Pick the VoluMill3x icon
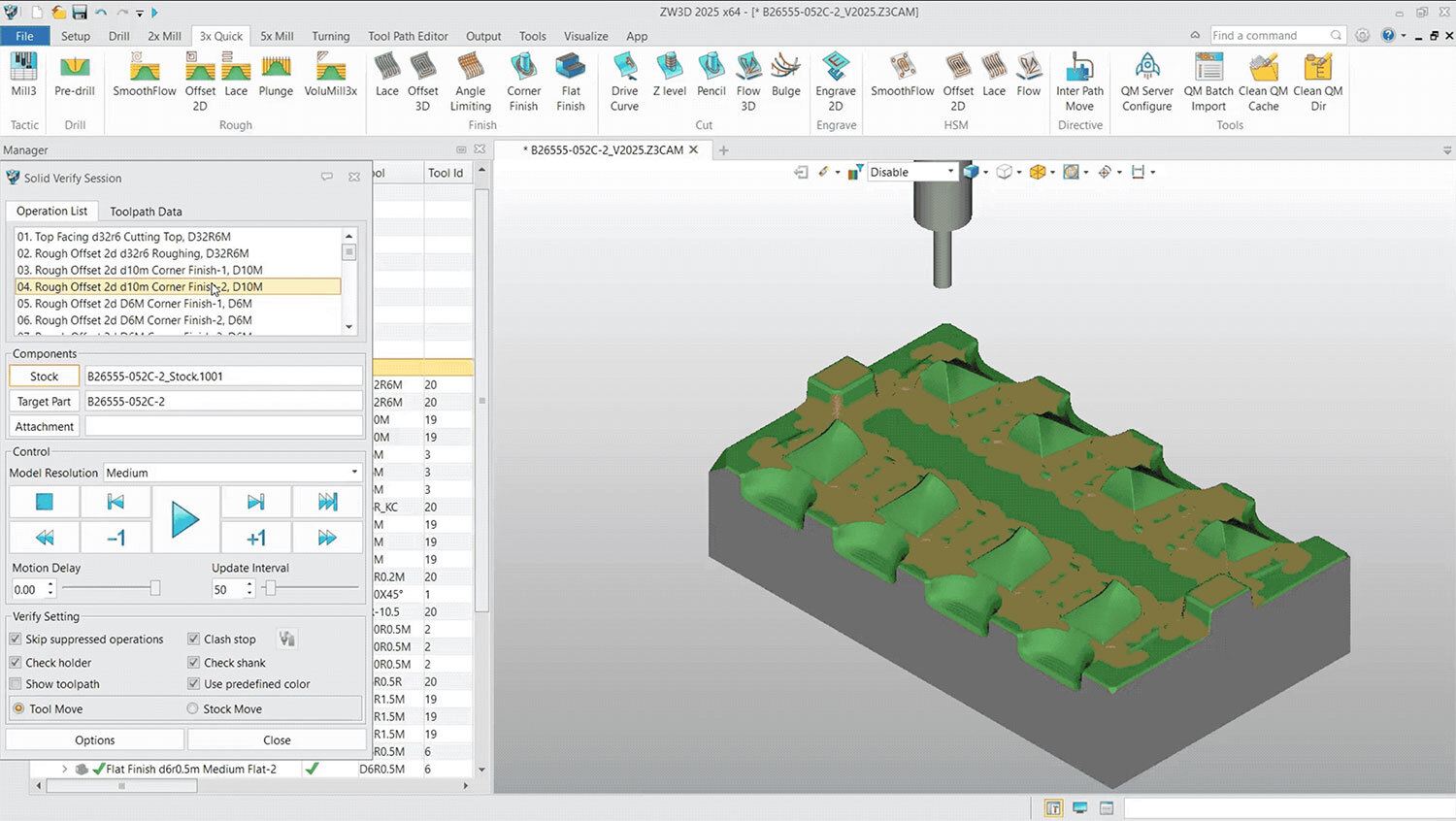The image size is (1456, 821). click(331, 76)
